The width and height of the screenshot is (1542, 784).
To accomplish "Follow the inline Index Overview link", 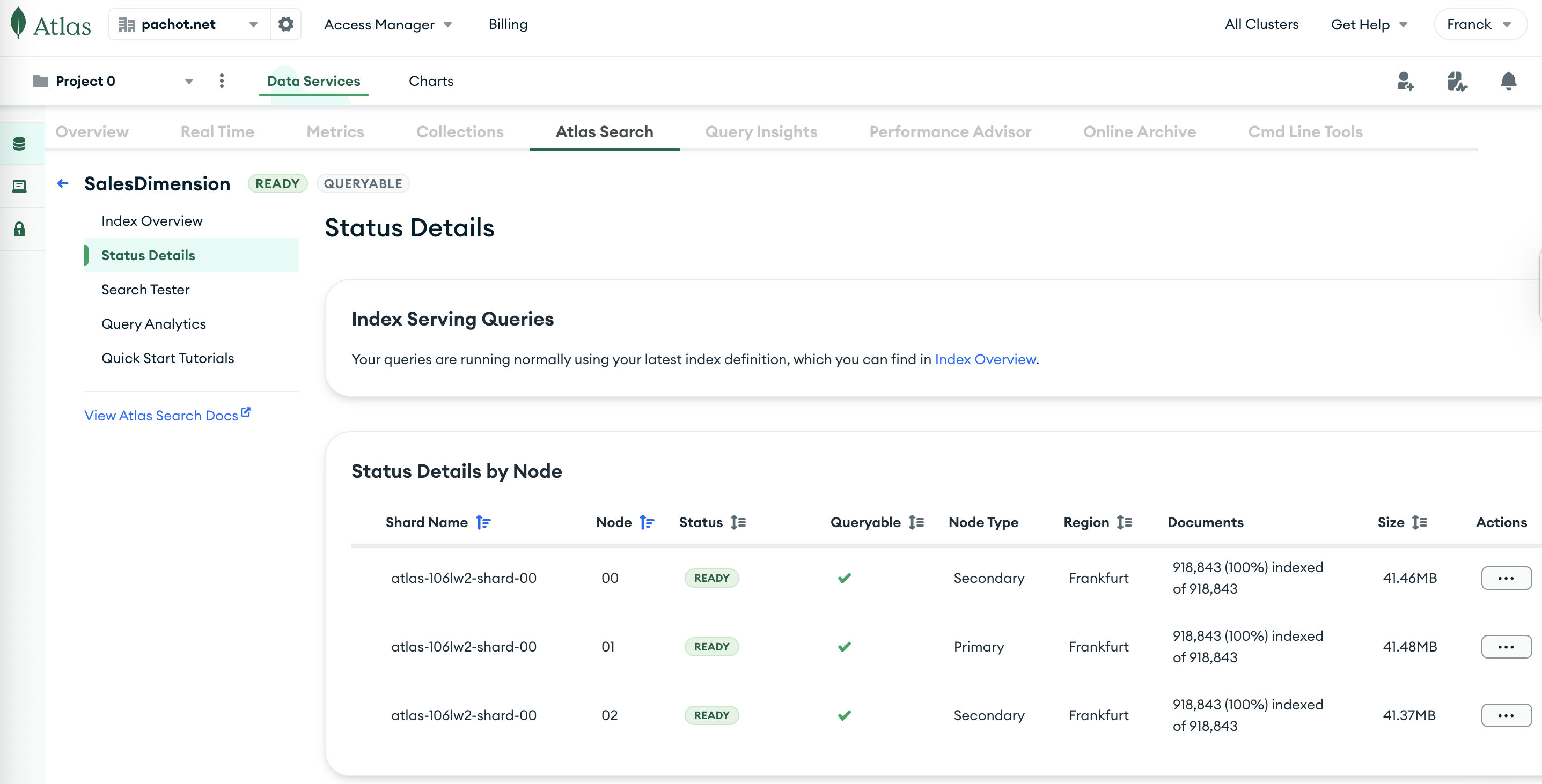I will [985, 359].
